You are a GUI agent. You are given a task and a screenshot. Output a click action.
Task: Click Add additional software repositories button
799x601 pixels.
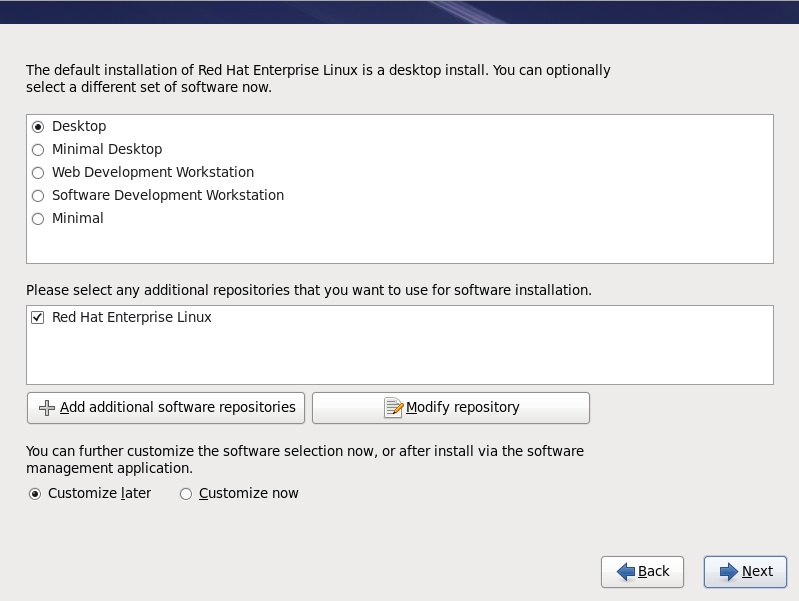166,408
